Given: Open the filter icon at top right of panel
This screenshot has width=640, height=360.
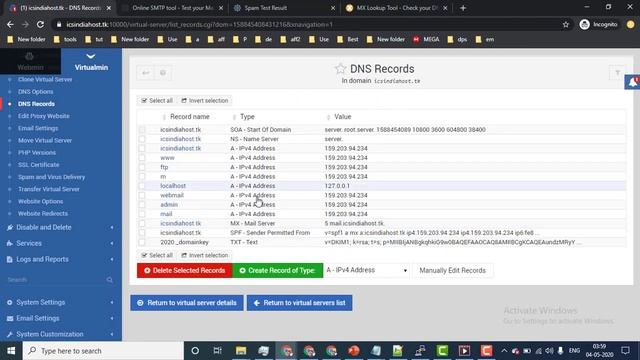Looking at the screenshot, I should click(x=618, y=73).
